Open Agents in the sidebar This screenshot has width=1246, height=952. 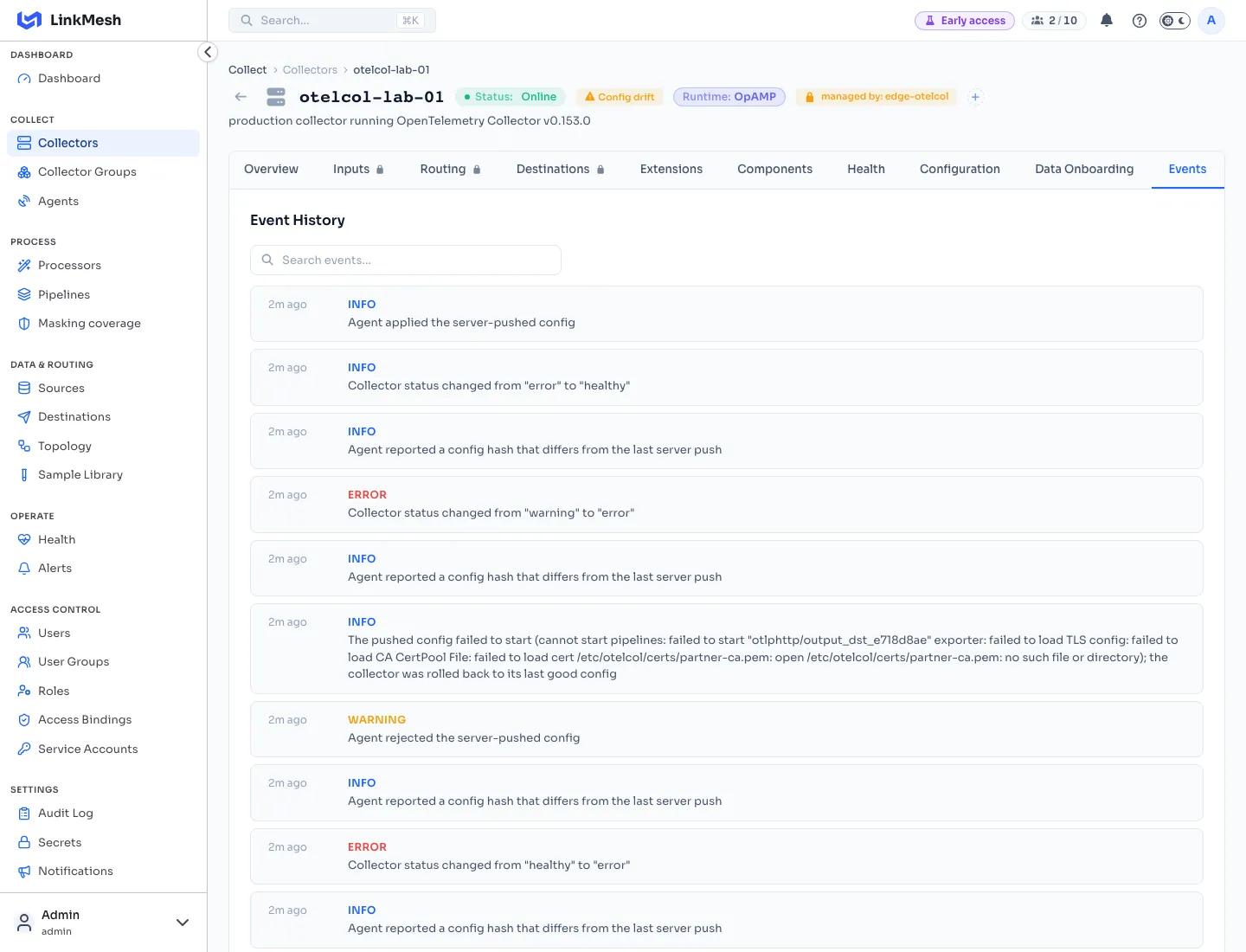point(103,201)
